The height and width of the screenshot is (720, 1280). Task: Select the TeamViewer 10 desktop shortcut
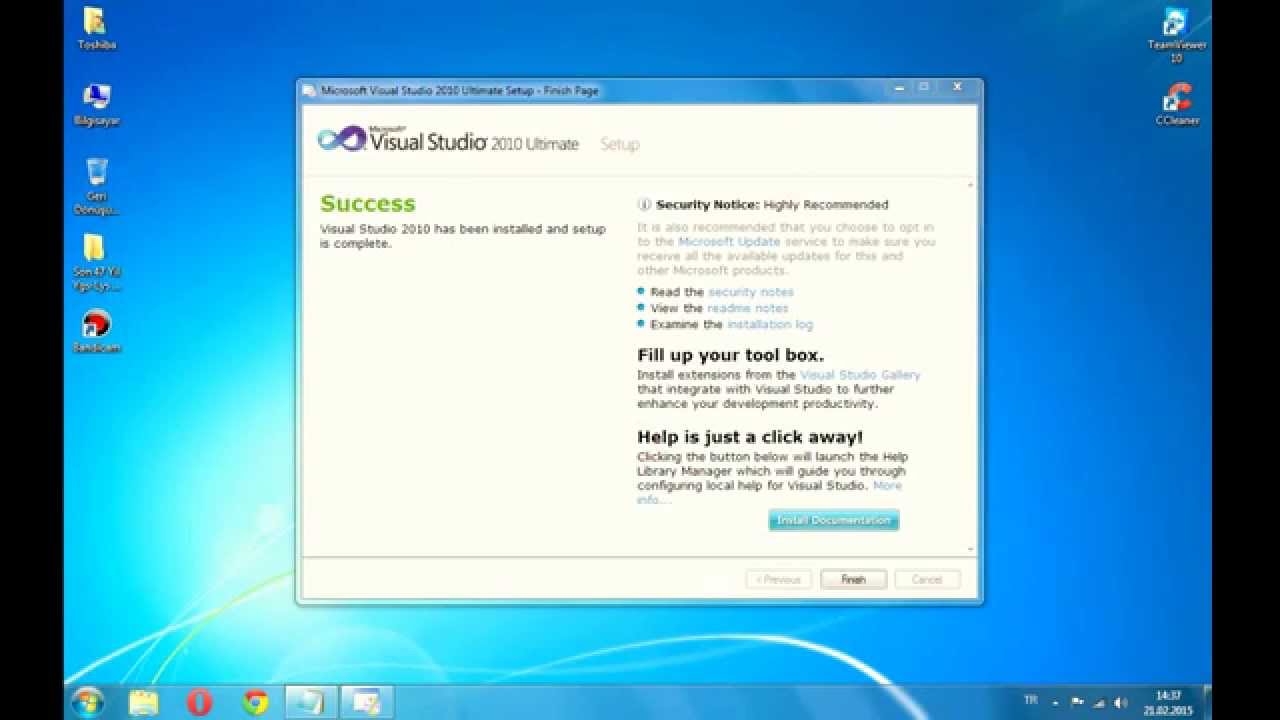click(x=1177, y=35)
